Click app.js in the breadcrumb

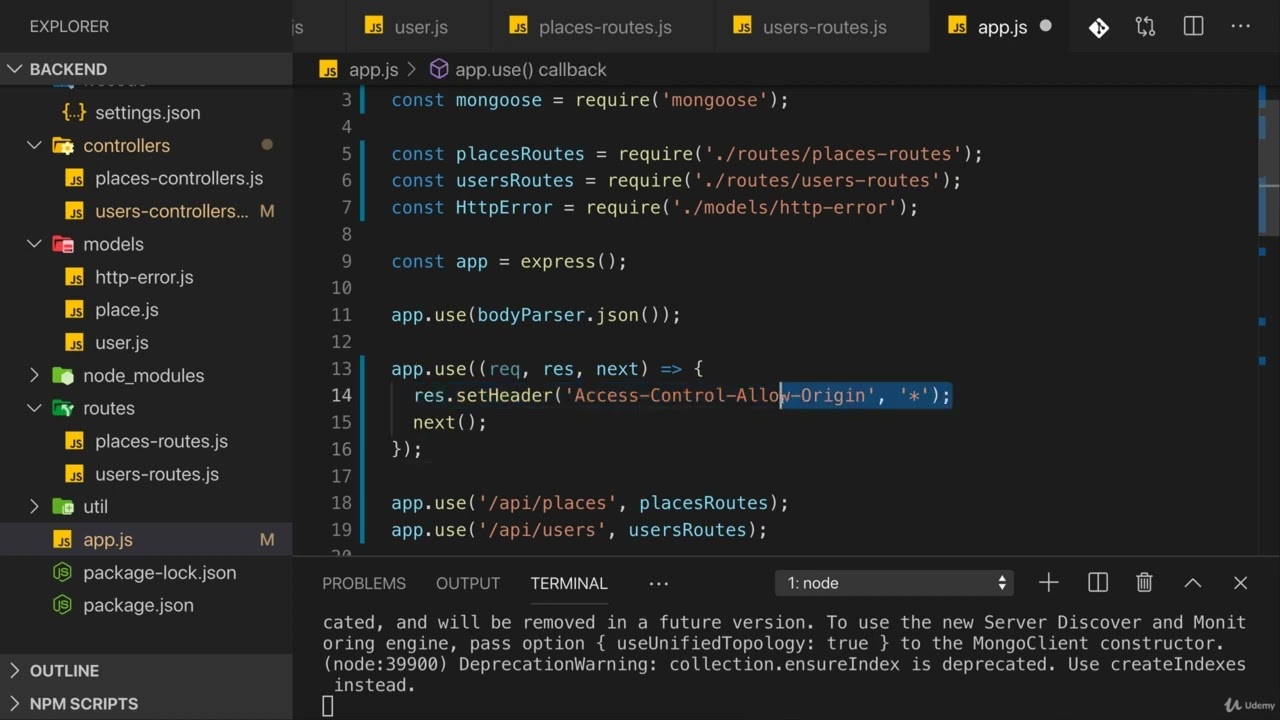[x=373, y=70]
